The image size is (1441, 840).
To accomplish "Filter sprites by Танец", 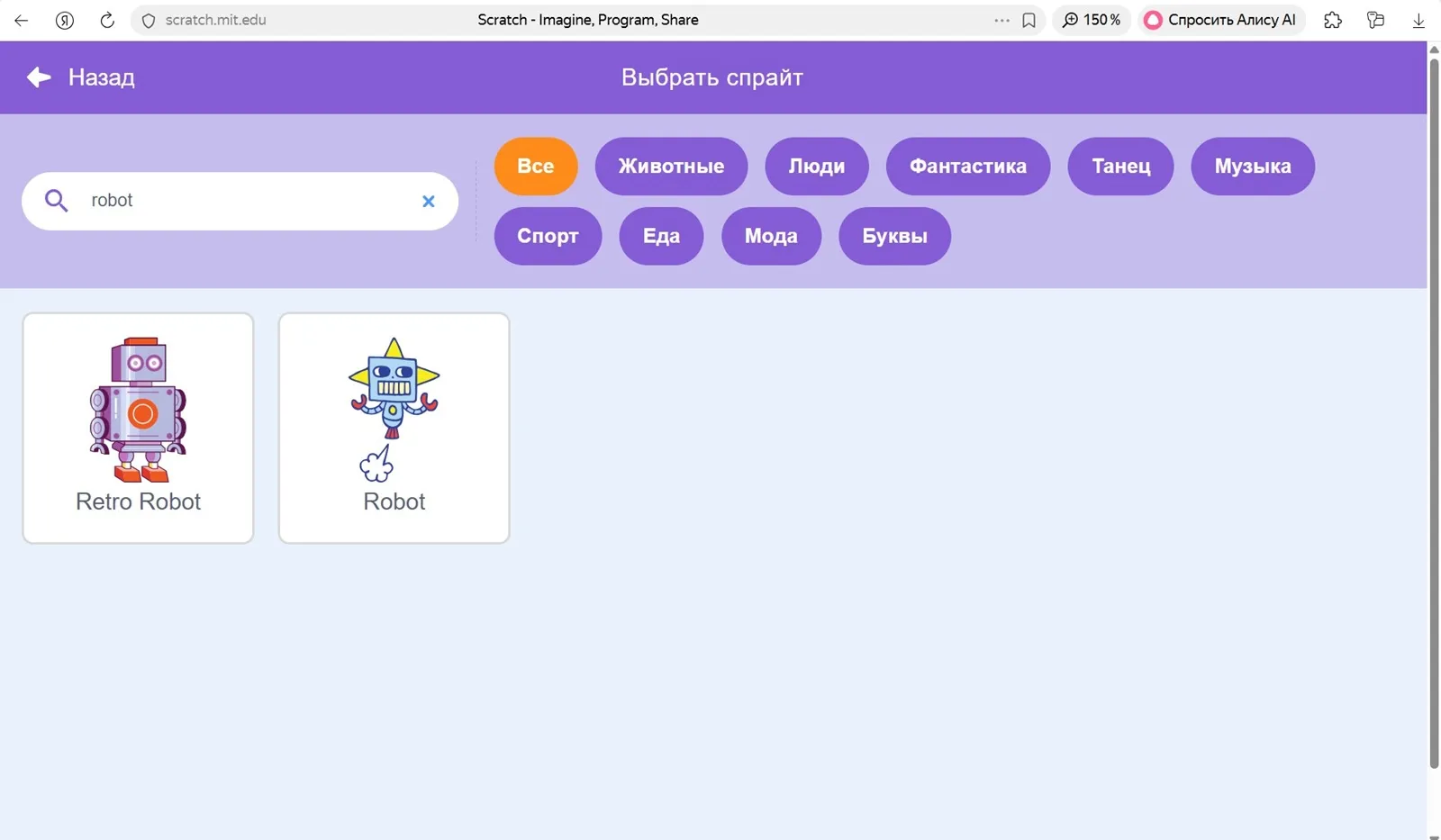I will (1120, 166).
